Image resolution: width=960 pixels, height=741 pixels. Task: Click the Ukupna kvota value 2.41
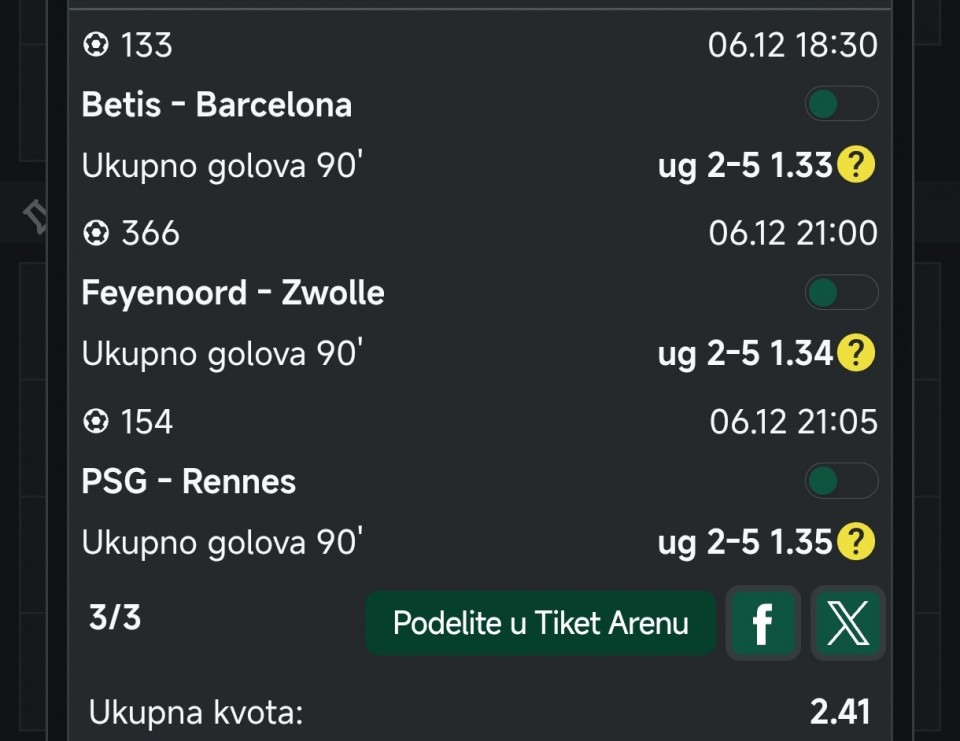click(839, 712)
